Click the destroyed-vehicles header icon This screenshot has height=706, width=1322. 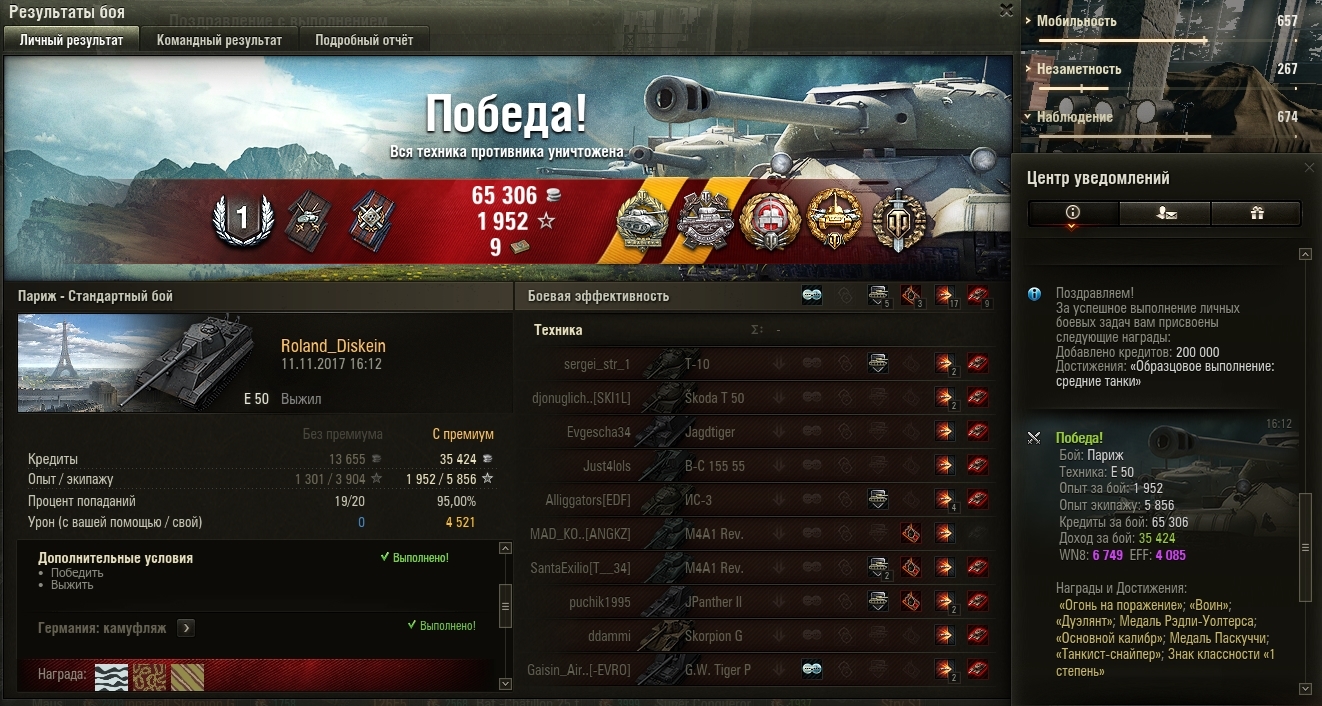(x=978, y=296)
